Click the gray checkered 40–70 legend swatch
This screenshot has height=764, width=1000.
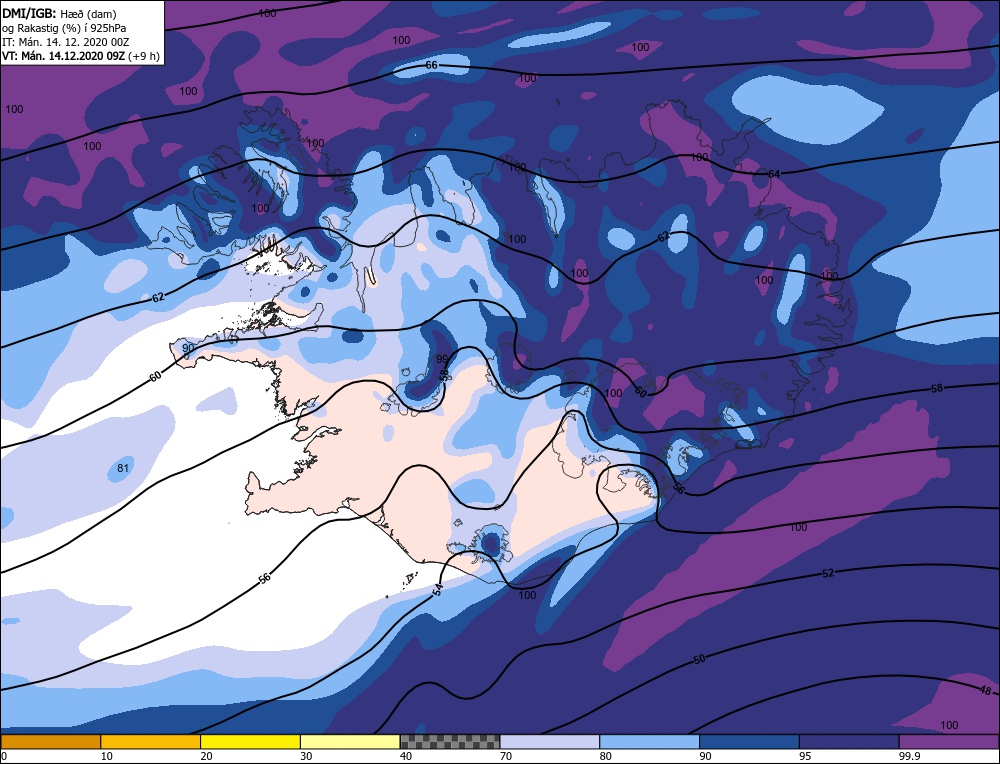450,741
